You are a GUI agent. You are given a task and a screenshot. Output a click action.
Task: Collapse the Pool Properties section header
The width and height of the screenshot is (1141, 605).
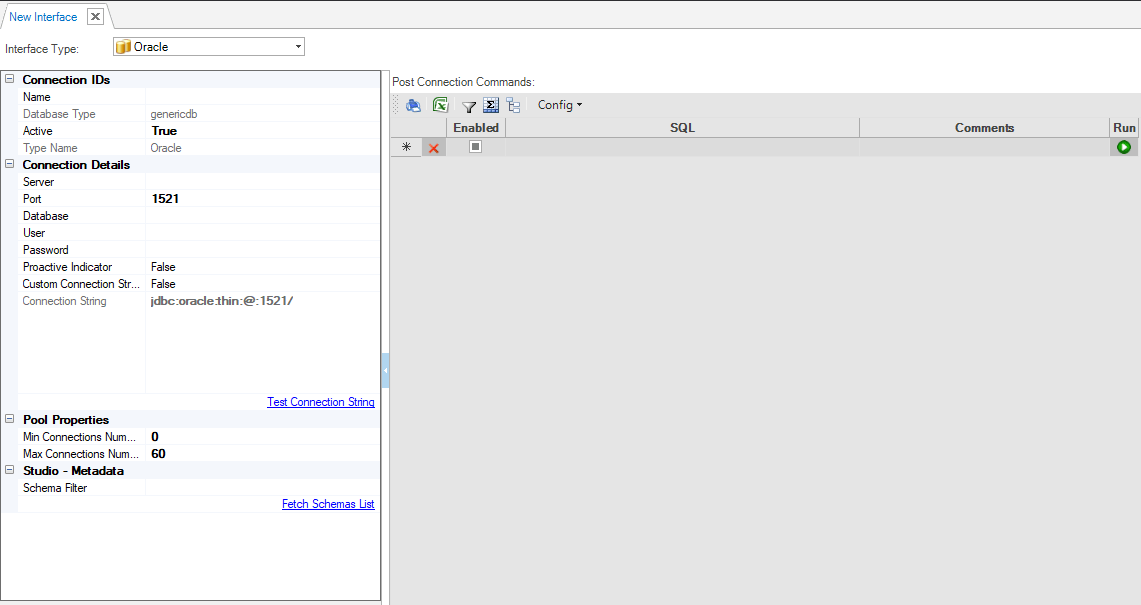click(x=9, y=419)
